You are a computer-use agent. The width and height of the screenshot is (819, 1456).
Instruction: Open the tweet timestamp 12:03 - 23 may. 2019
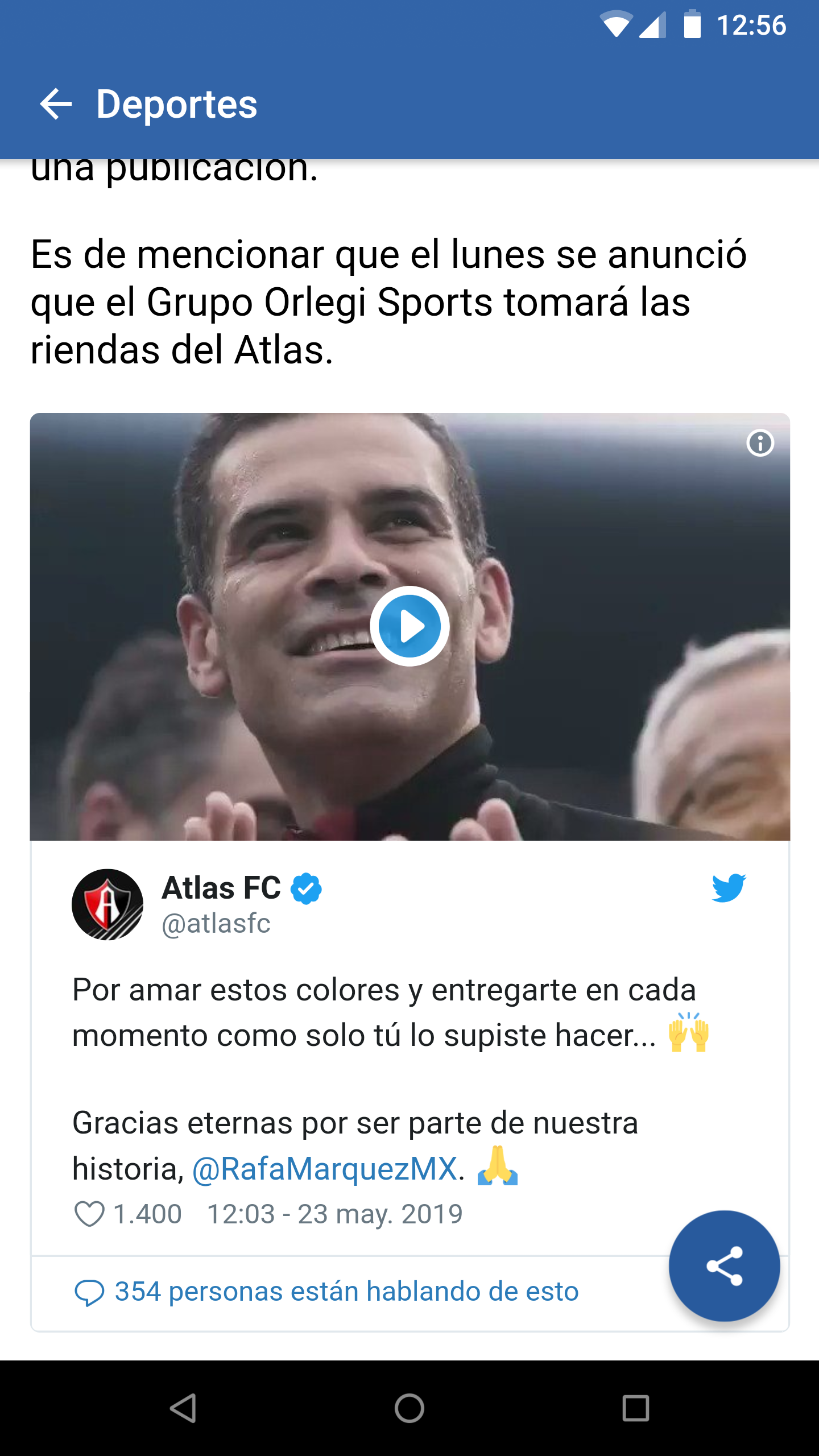point(335,1214)
